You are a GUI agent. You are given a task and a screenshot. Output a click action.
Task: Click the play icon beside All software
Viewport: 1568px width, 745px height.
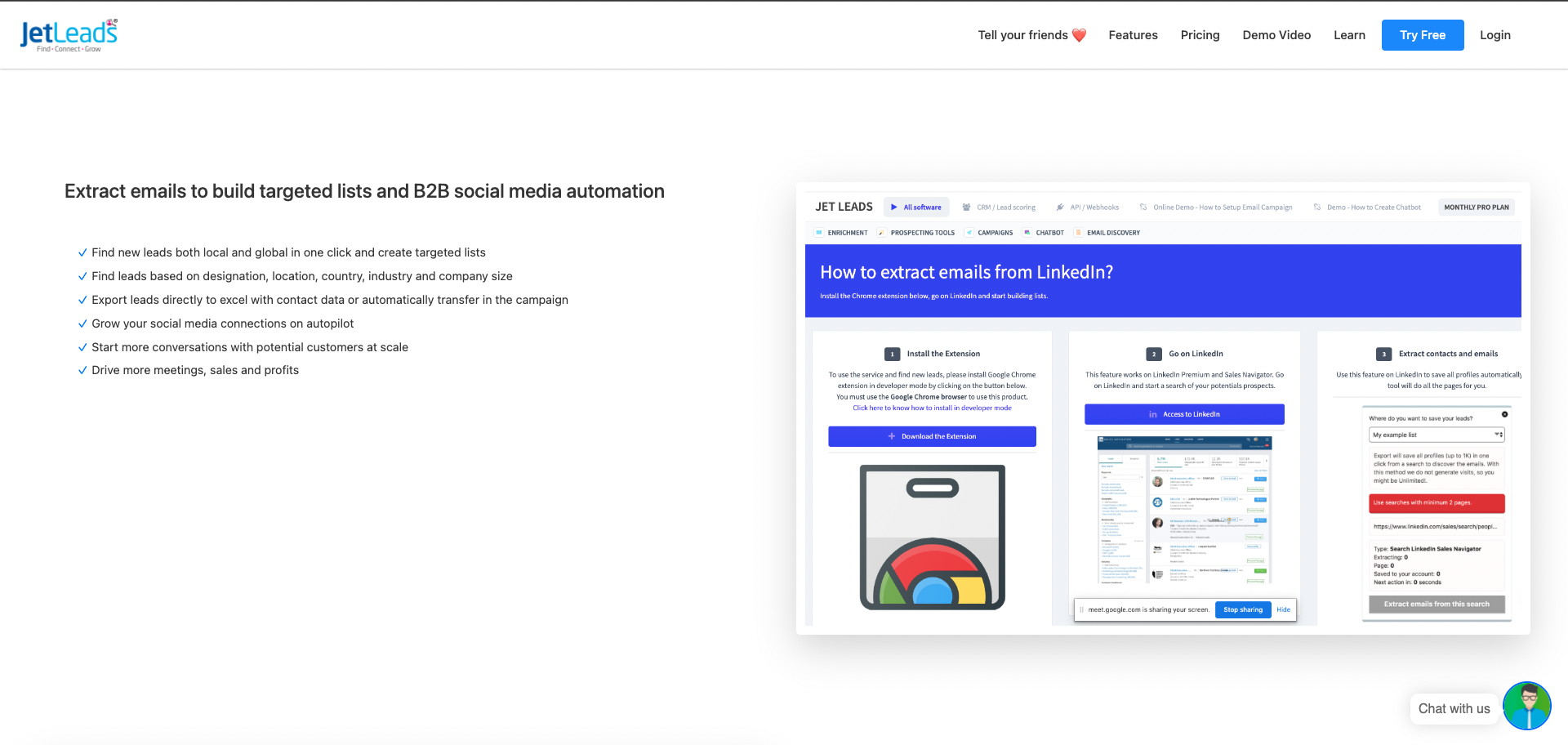tap(894, 207)
